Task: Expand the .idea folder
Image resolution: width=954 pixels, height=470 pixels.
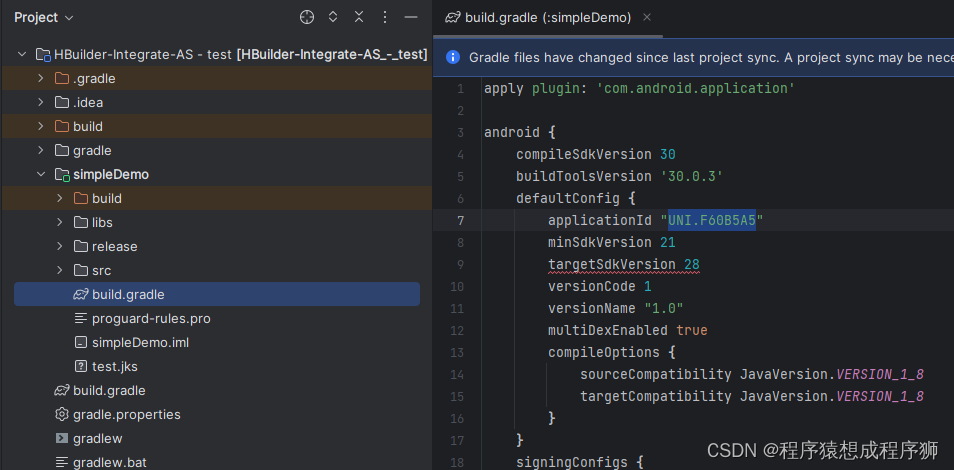Action: point(41,102)
